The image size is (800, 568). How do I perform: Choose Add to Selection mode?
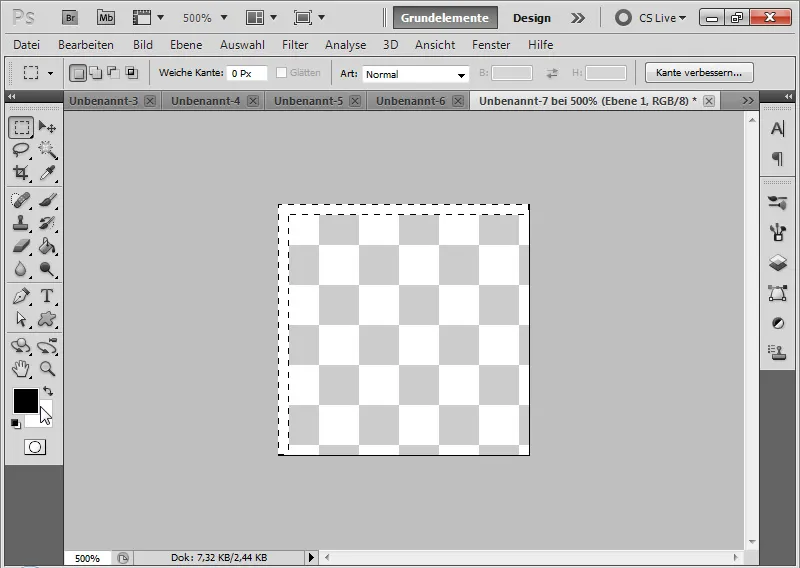95,73
